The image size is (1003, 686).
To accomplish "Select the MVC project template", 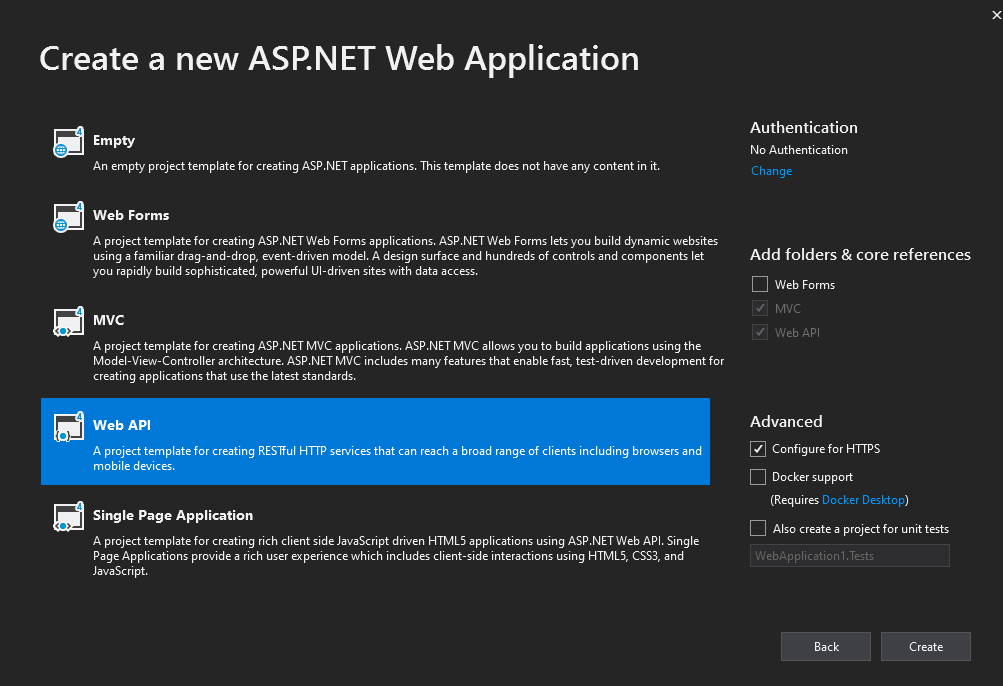I will (300, 335).
